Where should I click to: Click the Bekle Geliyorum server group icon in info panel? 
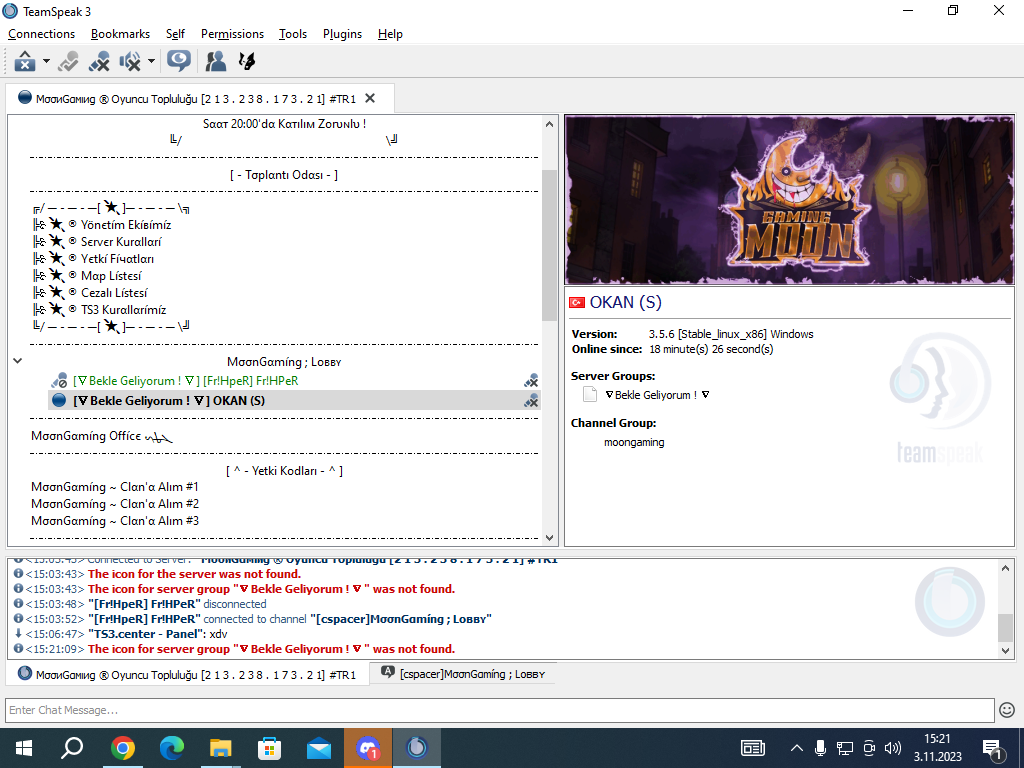[590, 394]
